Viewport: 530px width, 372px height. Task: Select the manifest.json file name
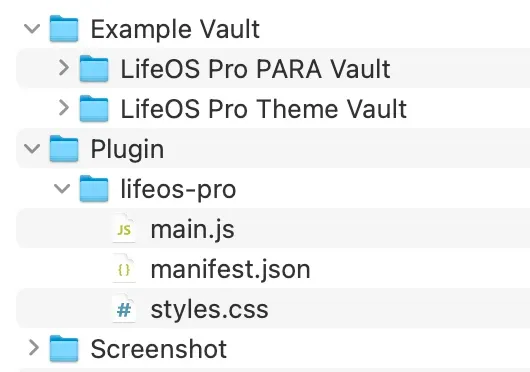230,270
